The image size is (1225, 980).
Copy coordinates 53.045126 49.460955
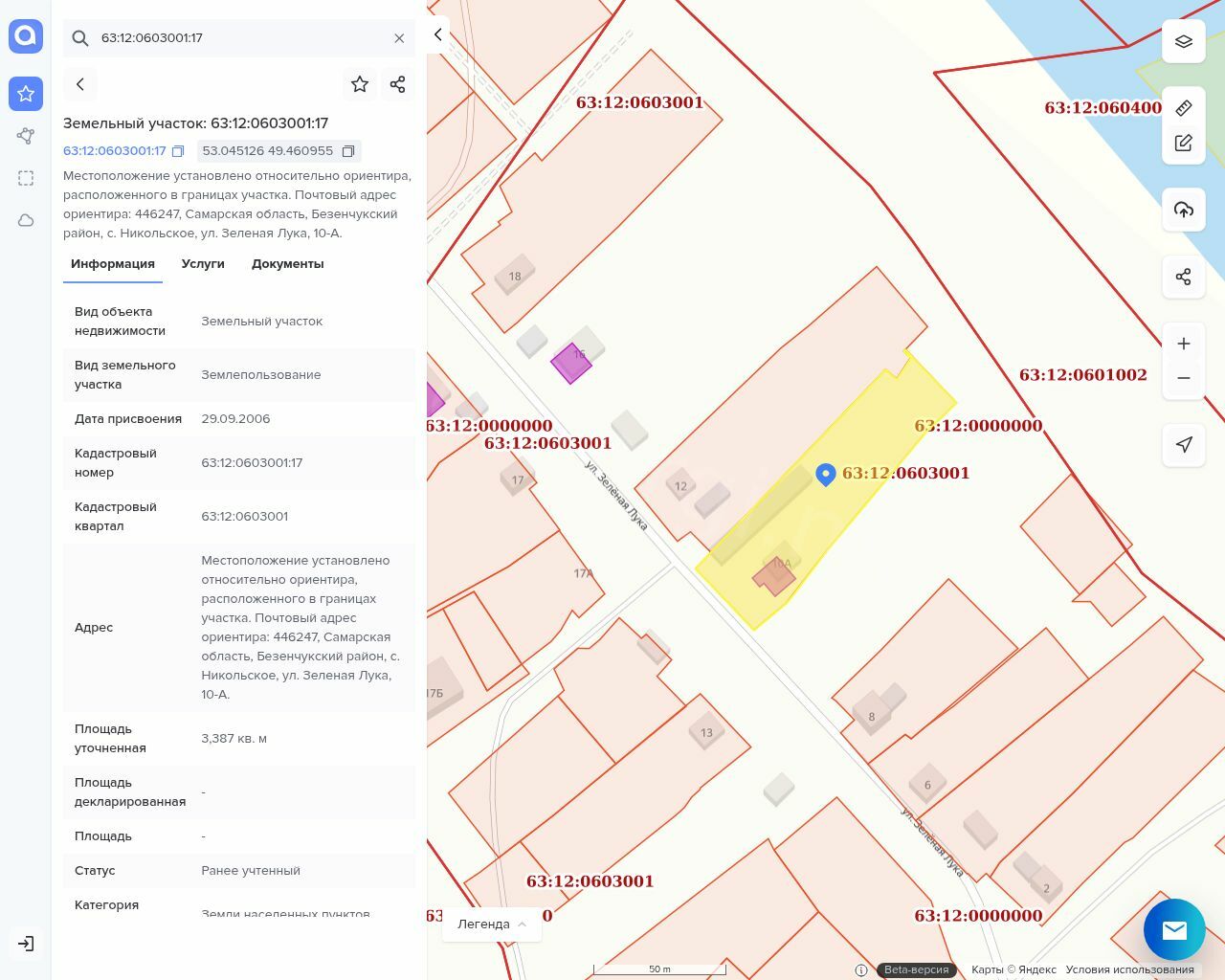(348, 151)
